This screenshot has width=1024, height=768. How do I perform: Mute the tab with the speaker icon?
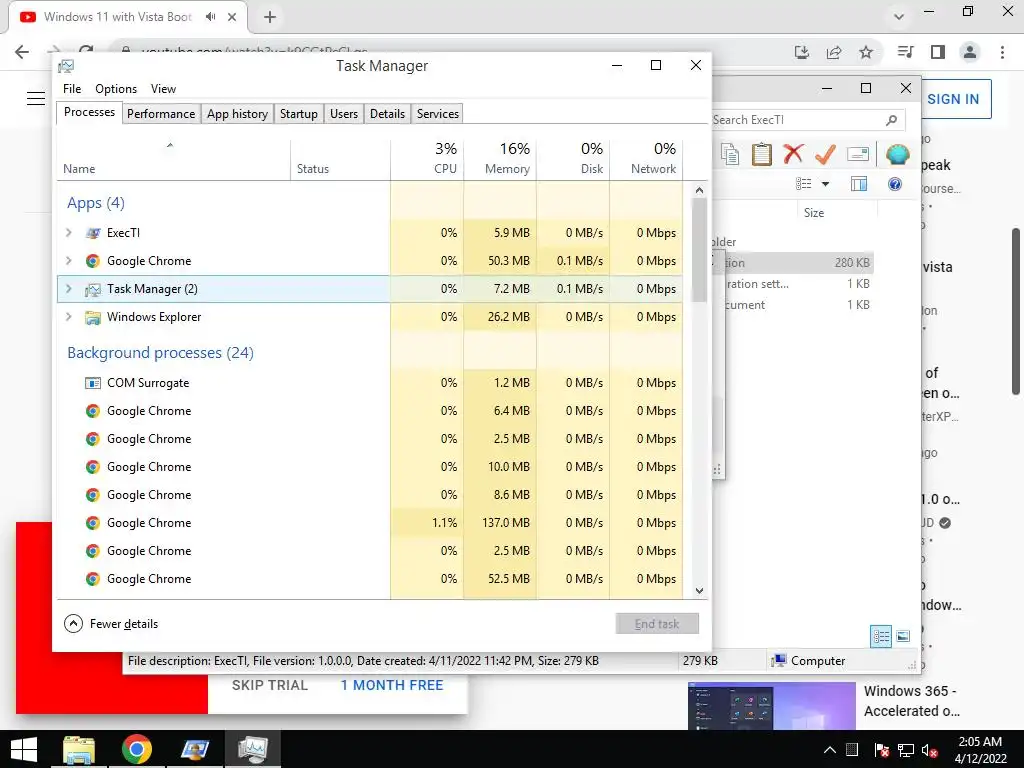pyautogui.click(x=210, y=17)
